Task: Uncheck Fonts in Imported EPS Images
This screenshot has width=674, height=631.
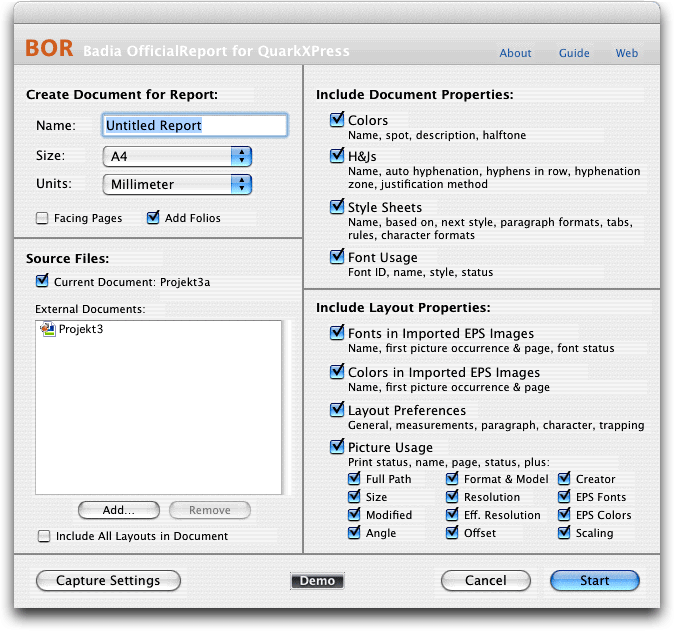Action: (x=337, y=333)
